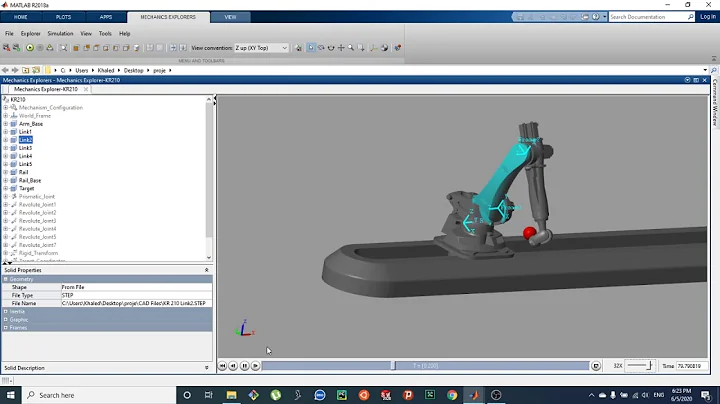The width and height of the screenshot is (720, 404).
Task: Step animation forward one frame
Action: point(255,366)
